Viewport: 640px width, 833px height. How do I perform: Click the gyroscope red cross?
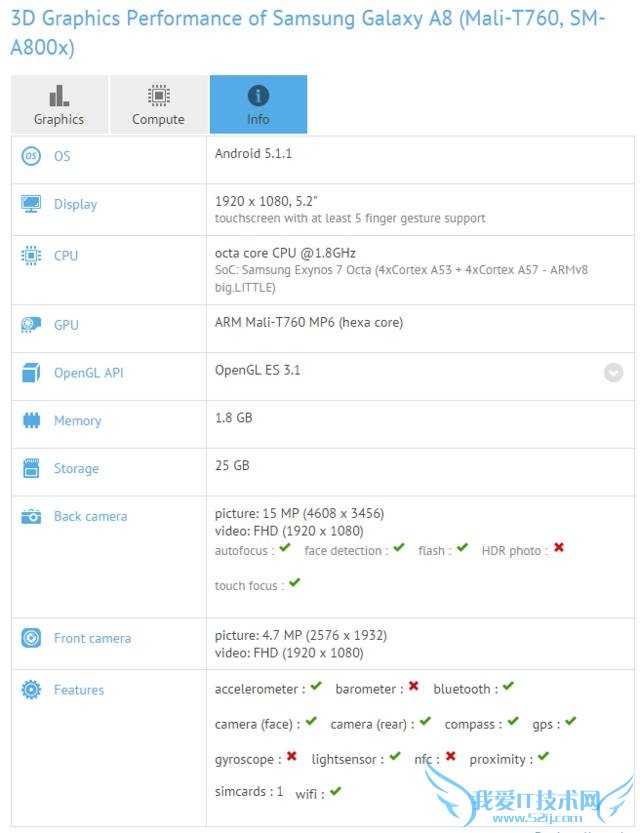pos(292,756)
